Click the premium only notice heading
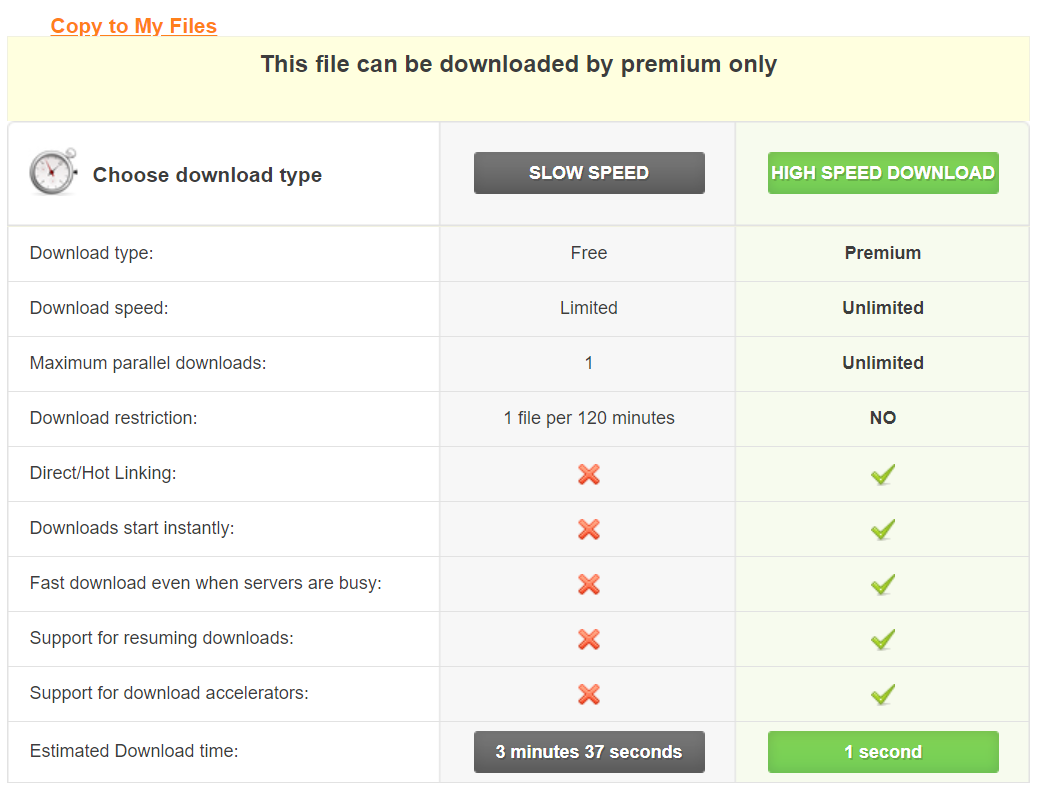This screenshot has width=1044, height=795. point(518,64)
